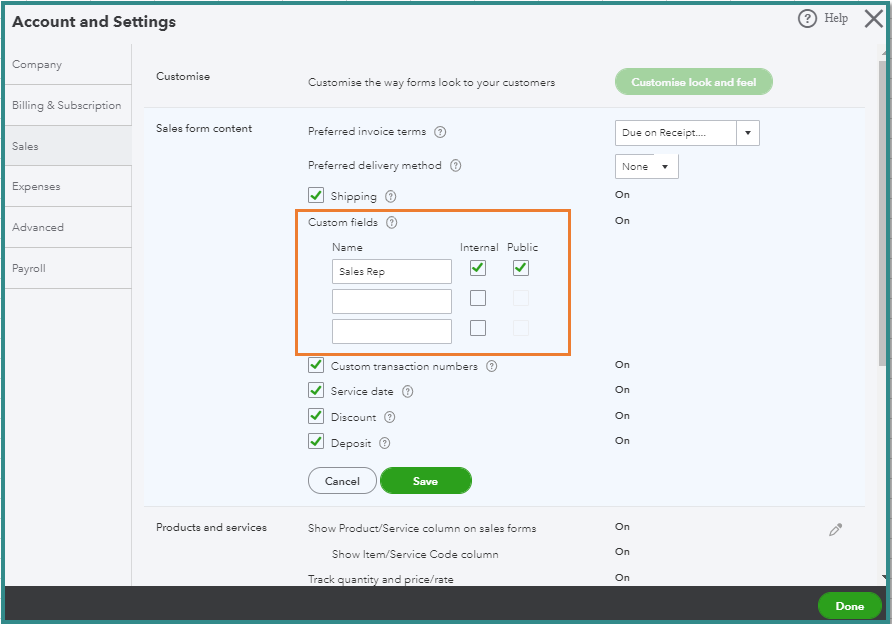Click the Help question mark icon
892x624 pixels.
[x=807, y=19]
